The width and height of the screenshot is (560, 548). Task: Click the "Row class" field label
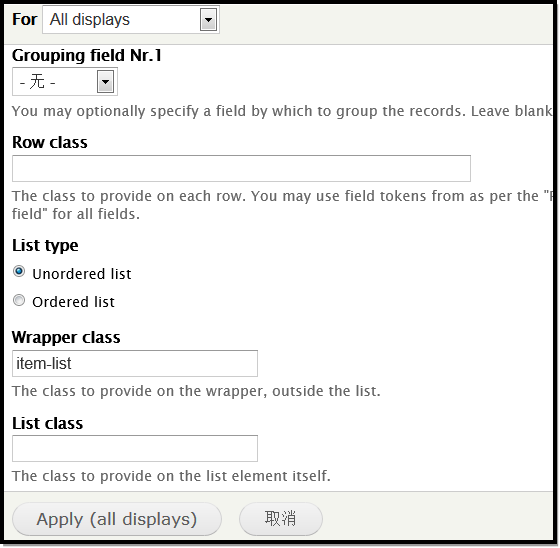[x=50, y=142]
